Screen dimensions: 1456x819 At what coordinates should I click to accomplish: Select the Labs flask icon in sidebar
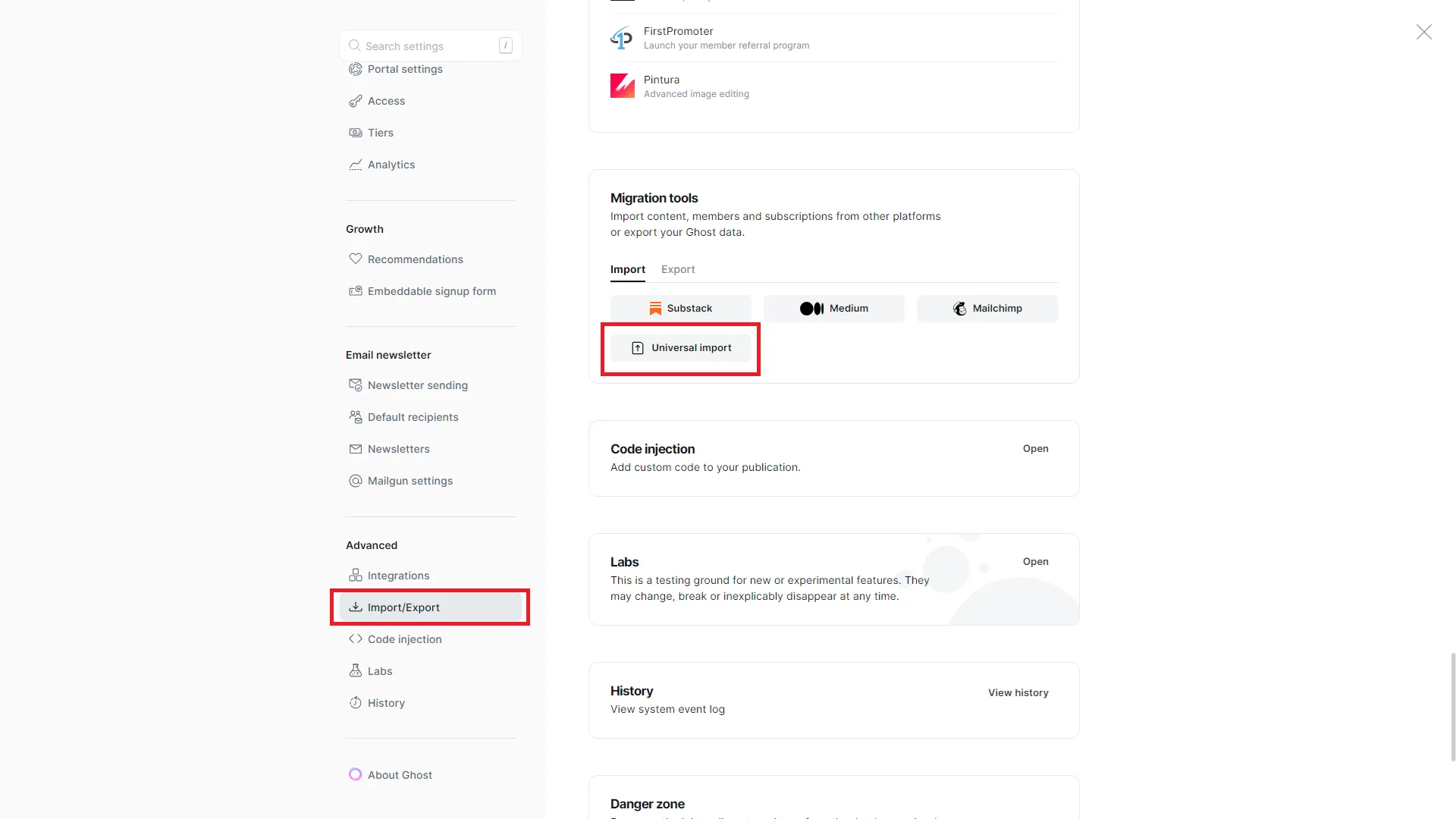pyautogui.click(x=356, y=671)
